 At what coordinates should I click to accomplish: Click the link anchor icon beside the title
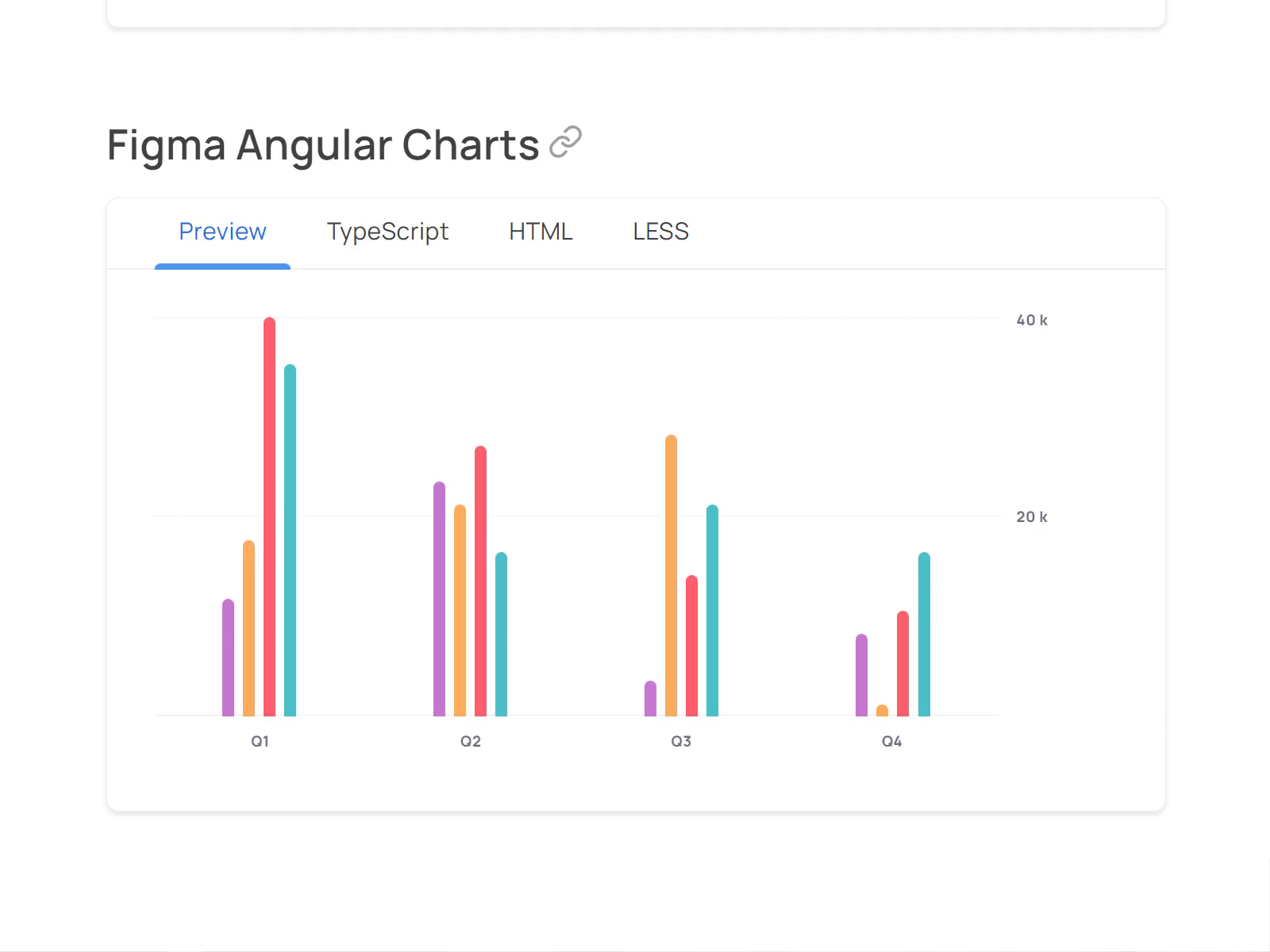coord(566,141)
